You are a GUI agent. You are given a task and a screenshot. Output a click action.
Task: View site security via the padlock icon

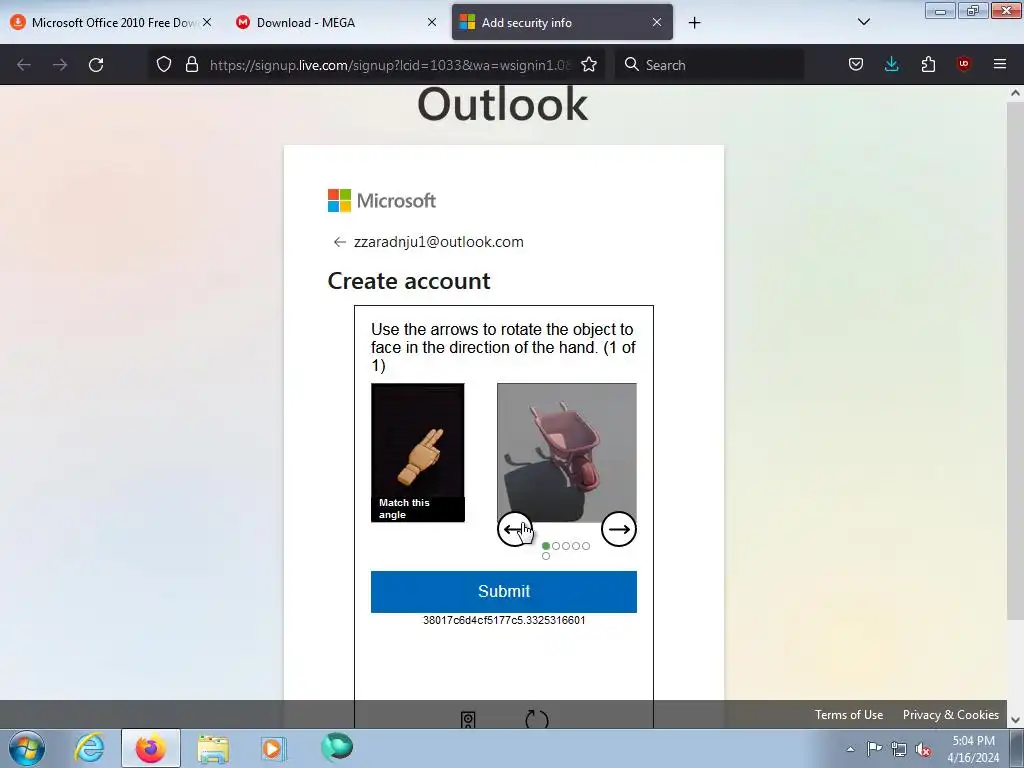[191, 64]
